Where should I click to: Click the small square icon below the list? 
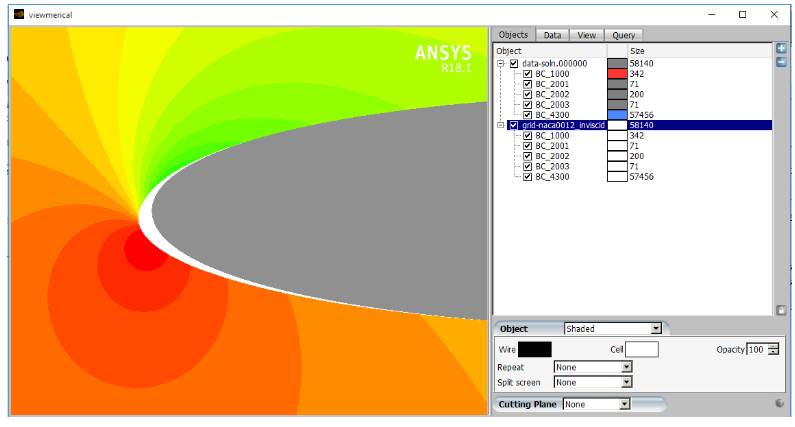(x=781, y=309)
